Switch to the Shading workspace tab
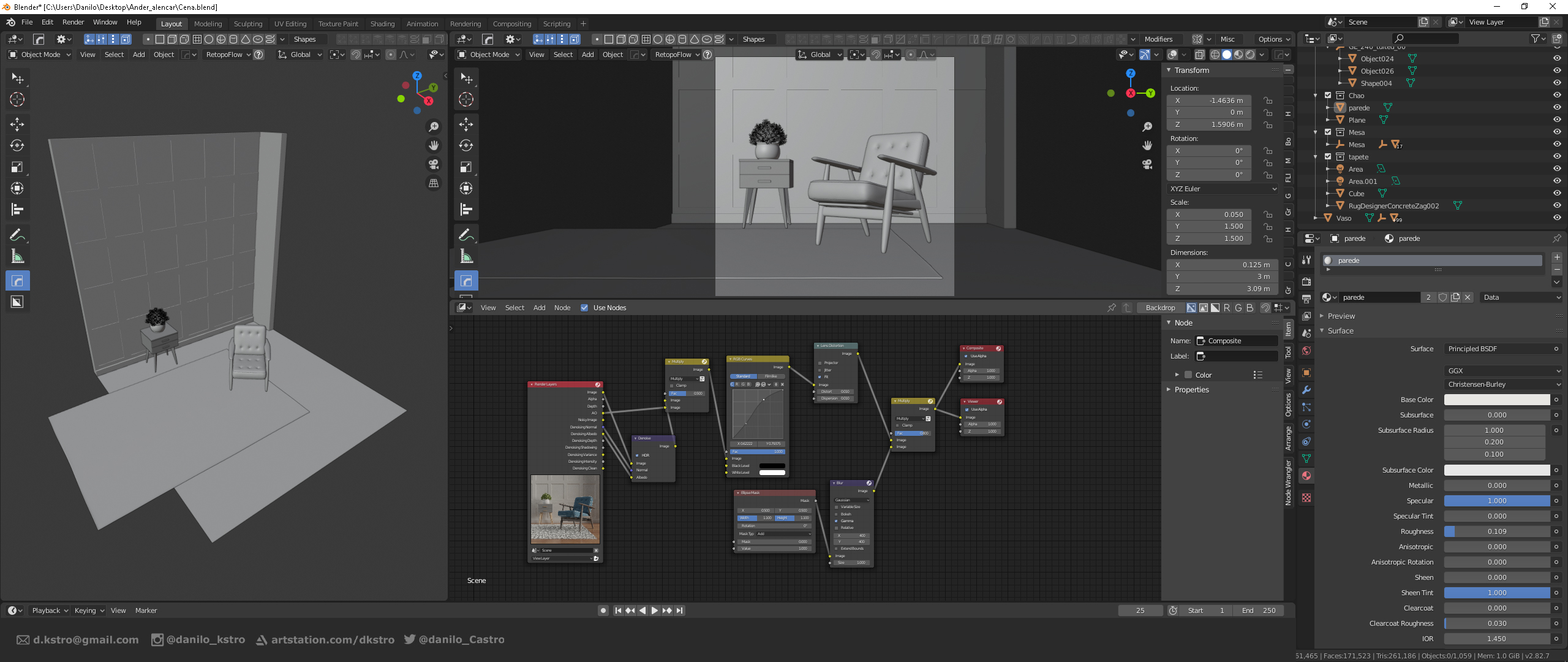This screenshot has width=1568, height=662. click(382, 23)
